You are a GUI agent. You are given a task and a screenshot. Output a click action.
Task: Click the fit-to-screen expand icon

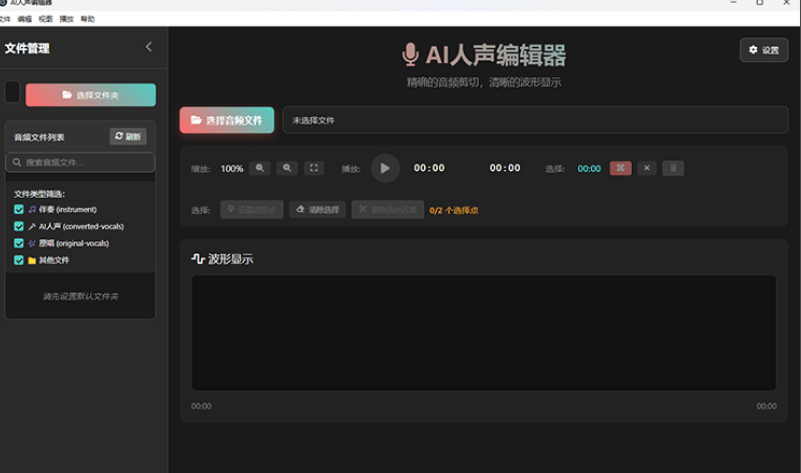pyautogui.click(x=314, y=168)
